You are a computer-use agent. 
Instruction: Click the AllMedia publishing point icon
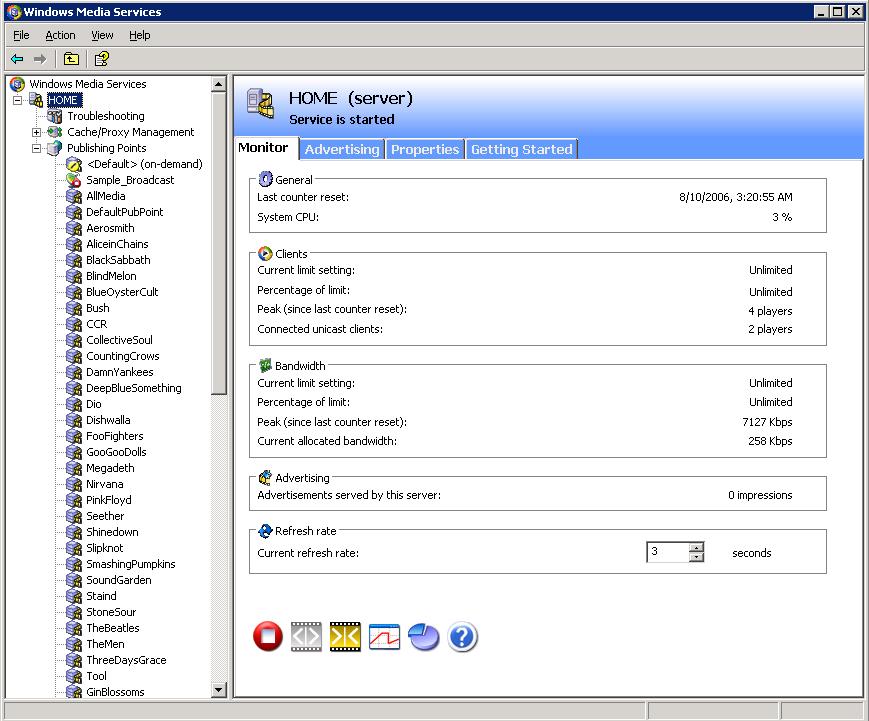pos(74,196)
